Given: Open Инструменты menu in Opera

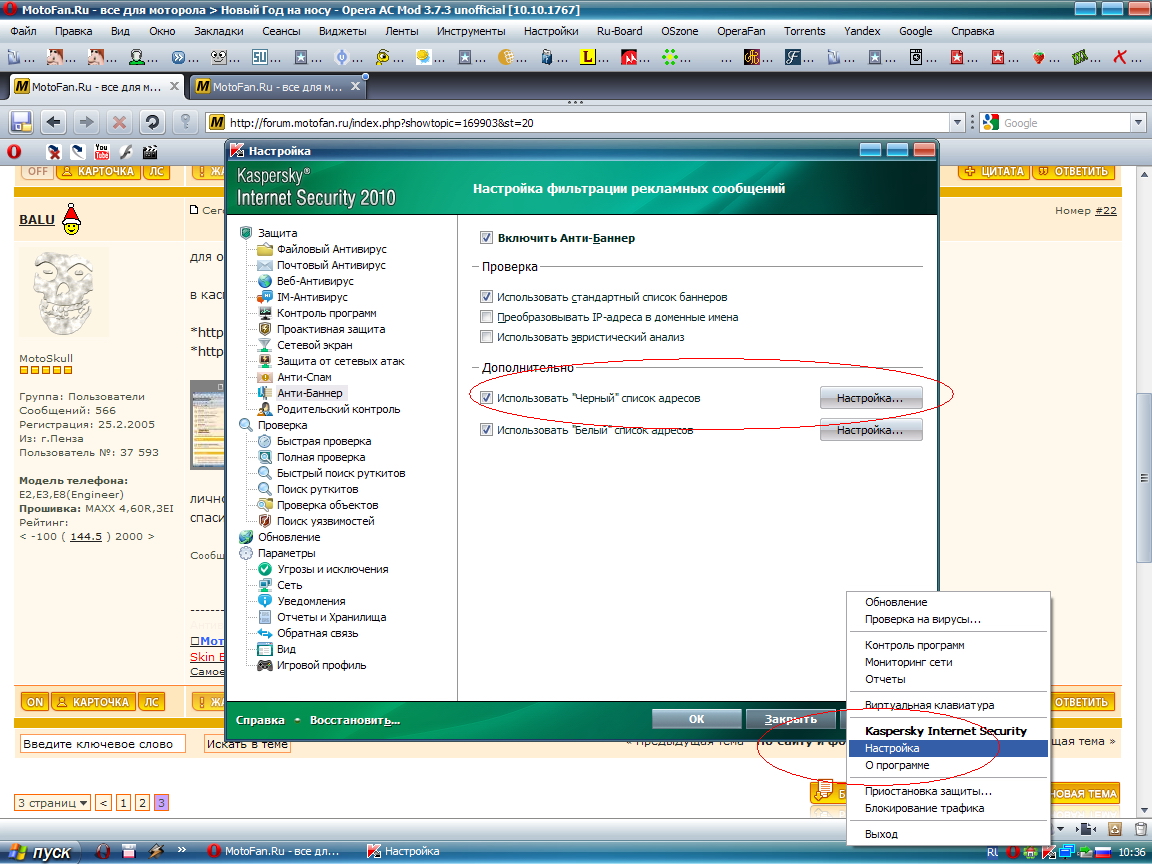Looking at the screenshot, I should click(471, 31).
